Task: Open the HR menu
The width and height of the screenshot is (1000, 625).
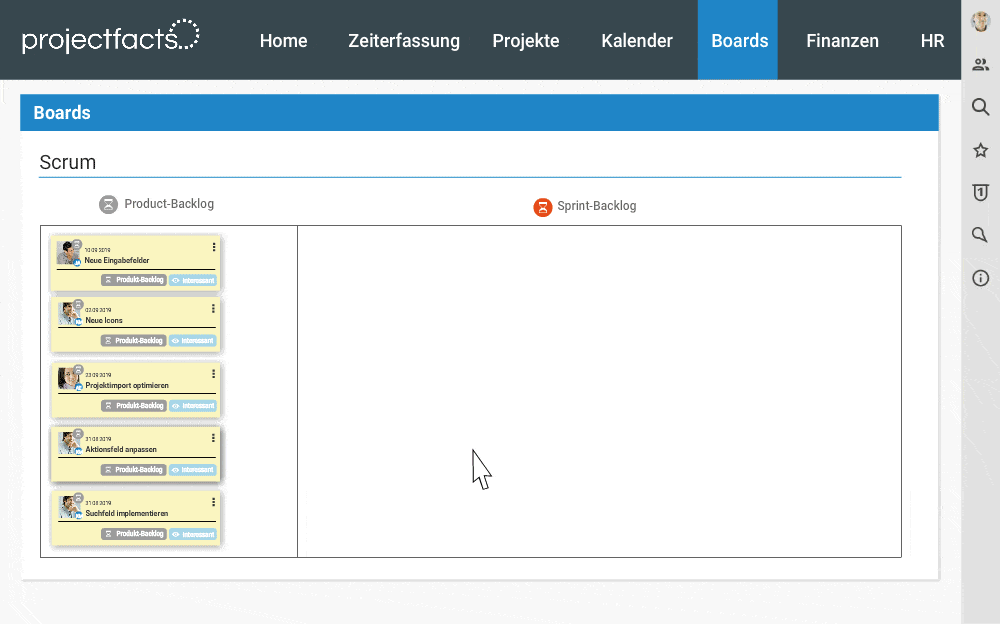Action: 932,40
